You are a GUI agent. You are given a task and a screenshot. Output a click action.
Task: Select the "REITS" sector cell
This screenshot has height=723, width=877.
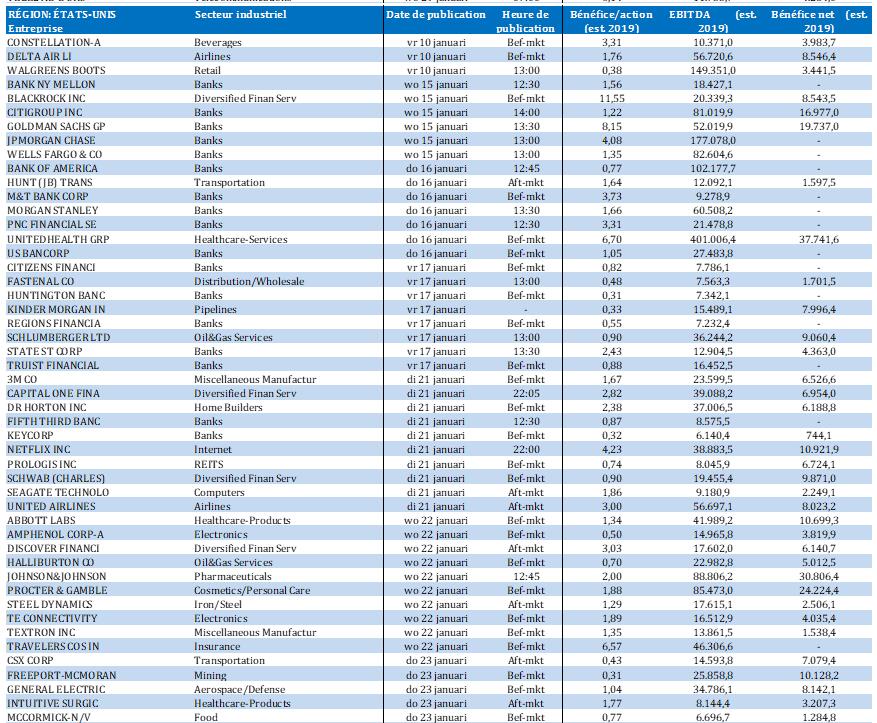coord(209,464)
